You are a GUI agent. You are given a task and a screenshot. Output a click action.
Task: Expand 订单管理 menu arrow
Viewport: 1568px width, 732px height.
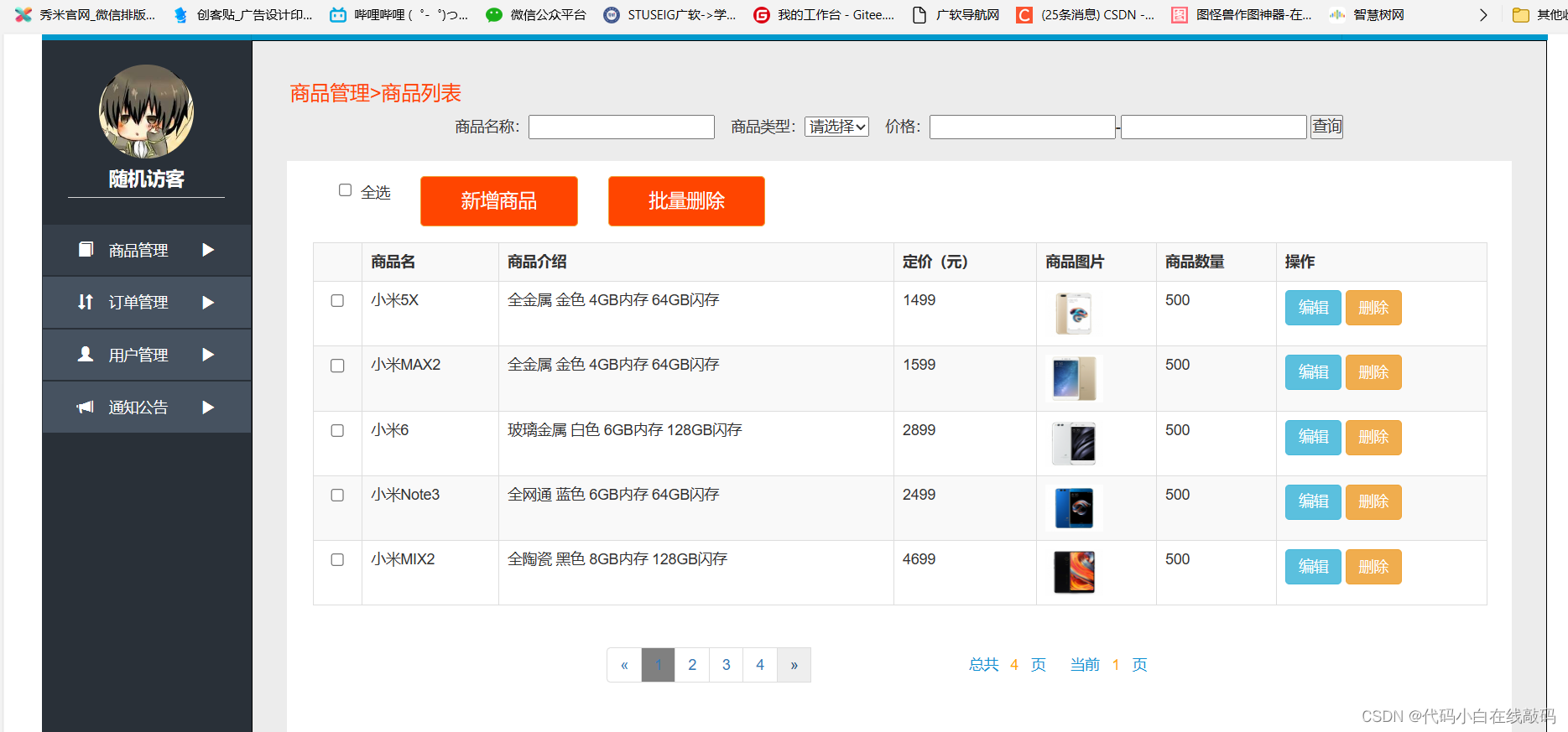point(208,302)
